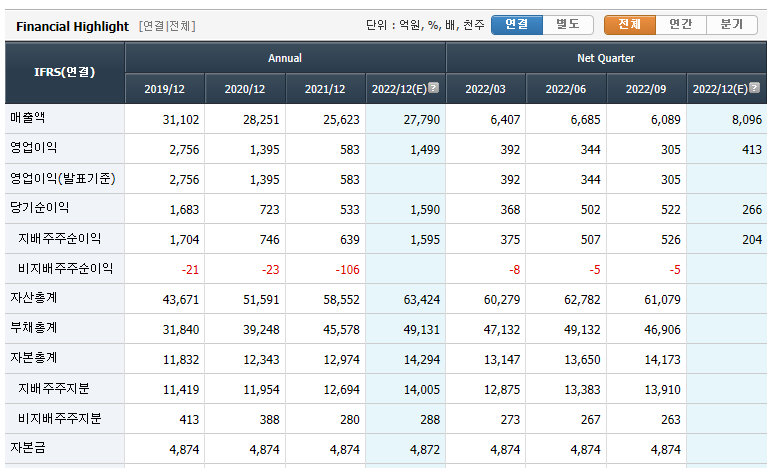Click the 288 non-controlling equity estimate
Viewport: 774px width, 468px height.
pyautogui.click(x=430, y=420)
